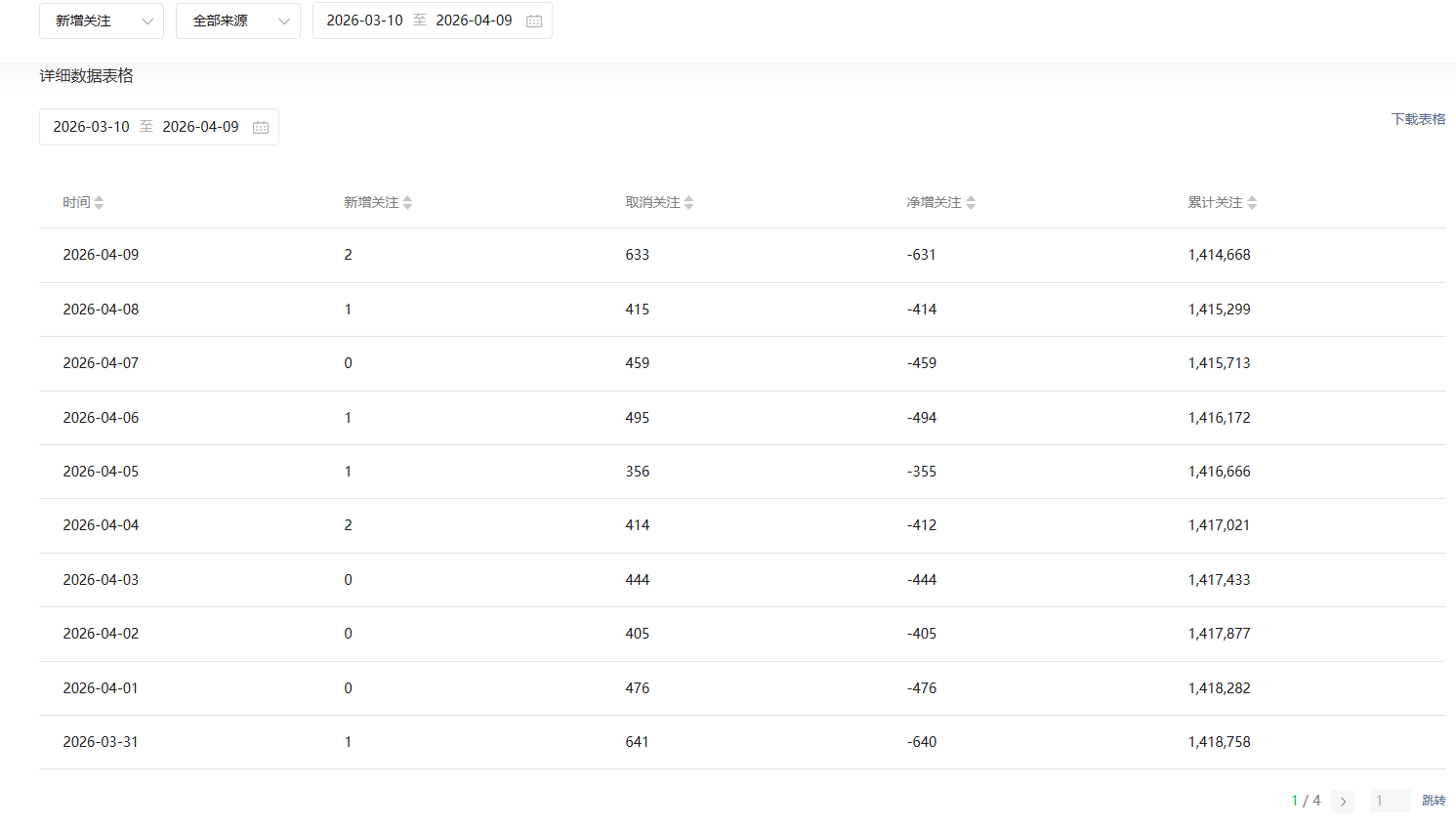Screen dimensions: 1456x828
Task: Download the table via 下载表格
Action: [x=1418, y=119]
